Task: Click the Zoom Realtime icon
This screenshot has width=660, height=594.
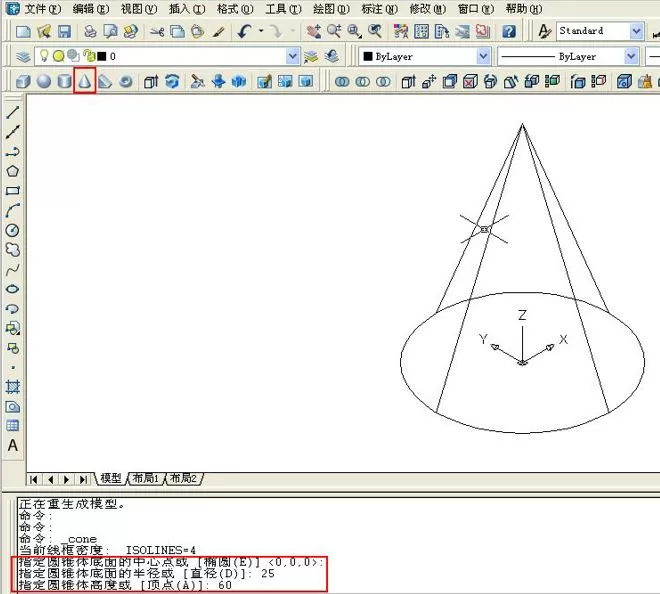Action: click(334, 32)
